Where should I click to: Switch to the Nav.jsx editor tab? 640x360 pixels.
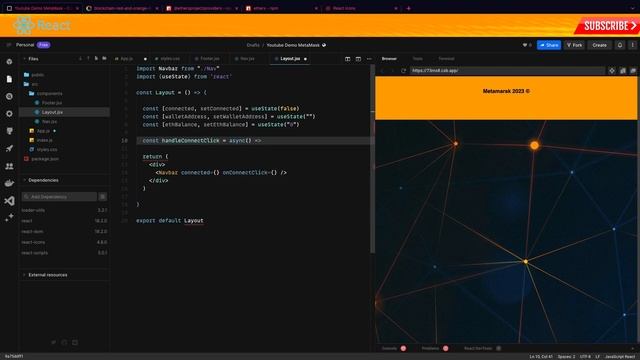pos(245,59)
